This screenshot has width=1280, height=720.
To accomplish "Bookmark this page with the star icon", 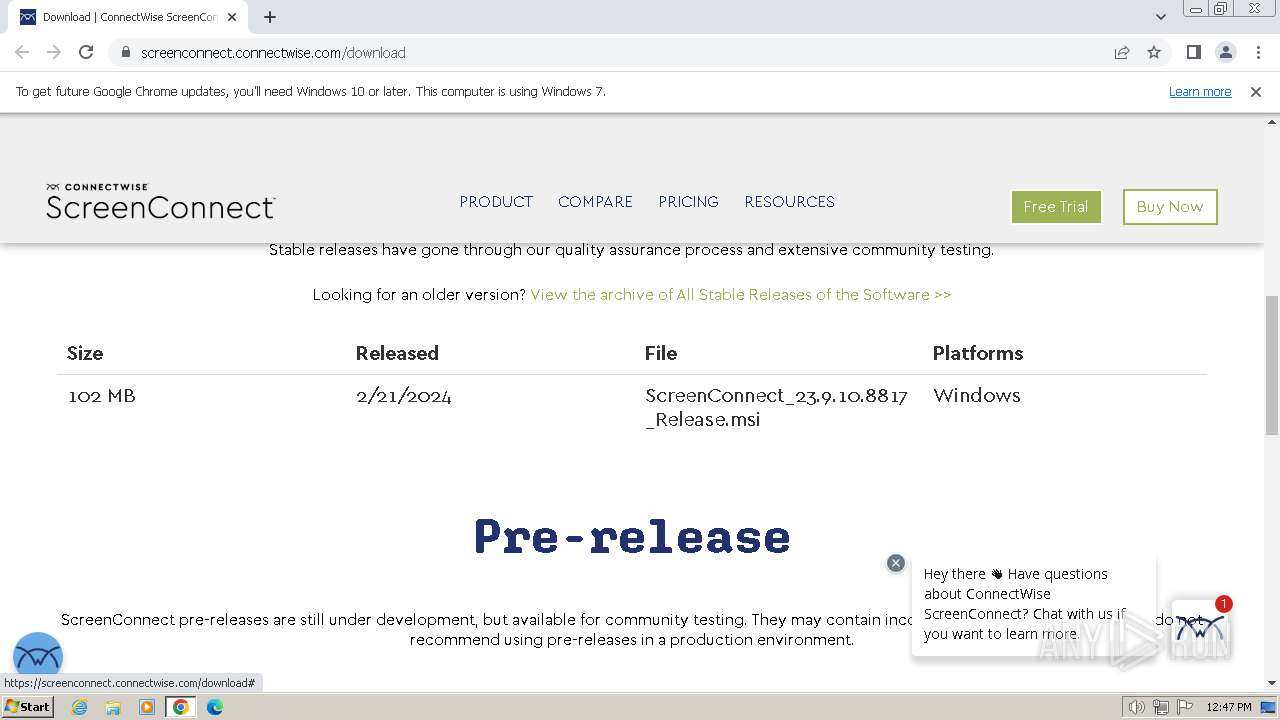I will [1154, 53].
